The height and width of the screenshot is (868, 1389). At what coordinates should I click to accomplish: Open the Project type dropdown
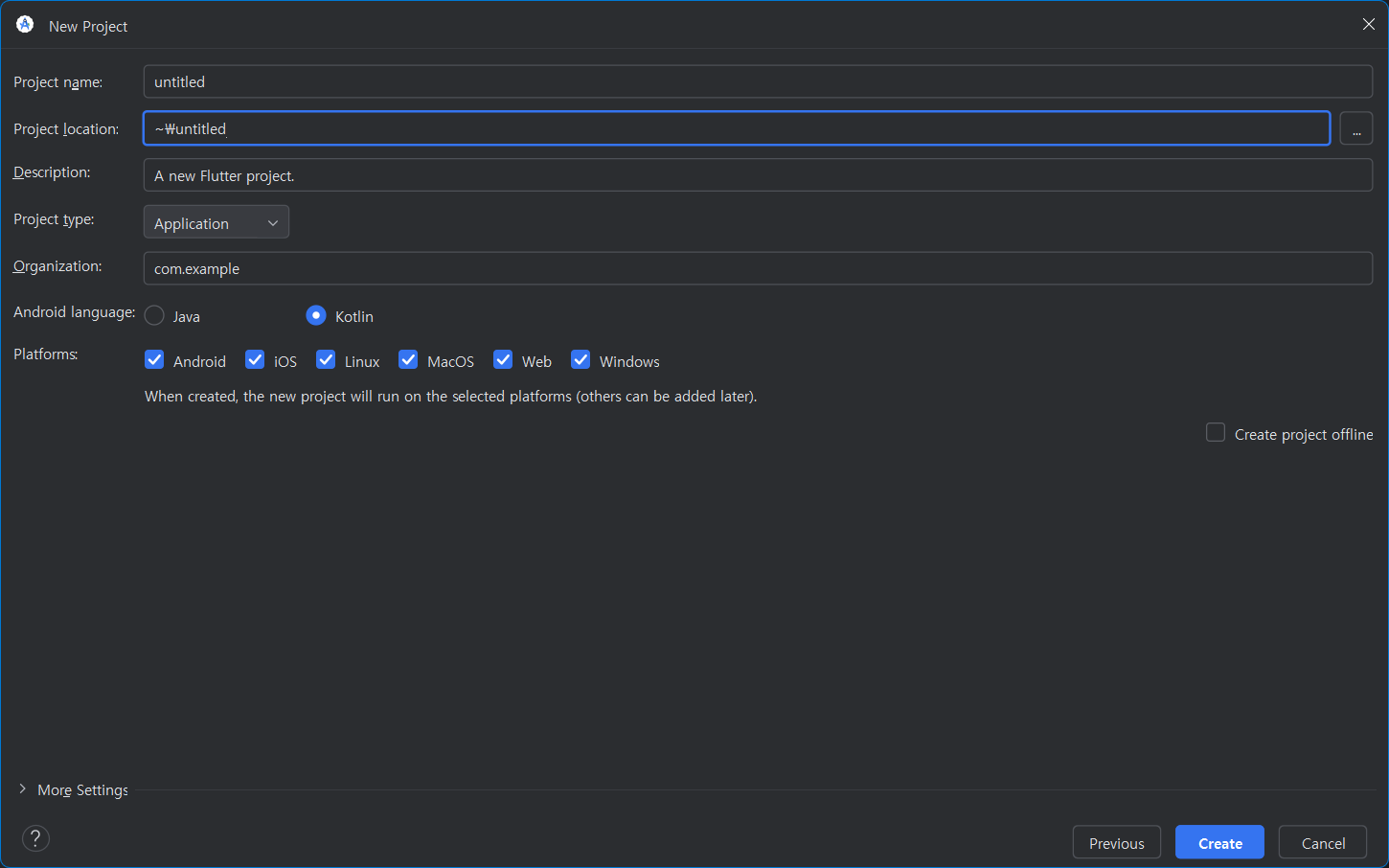(216, 222)
